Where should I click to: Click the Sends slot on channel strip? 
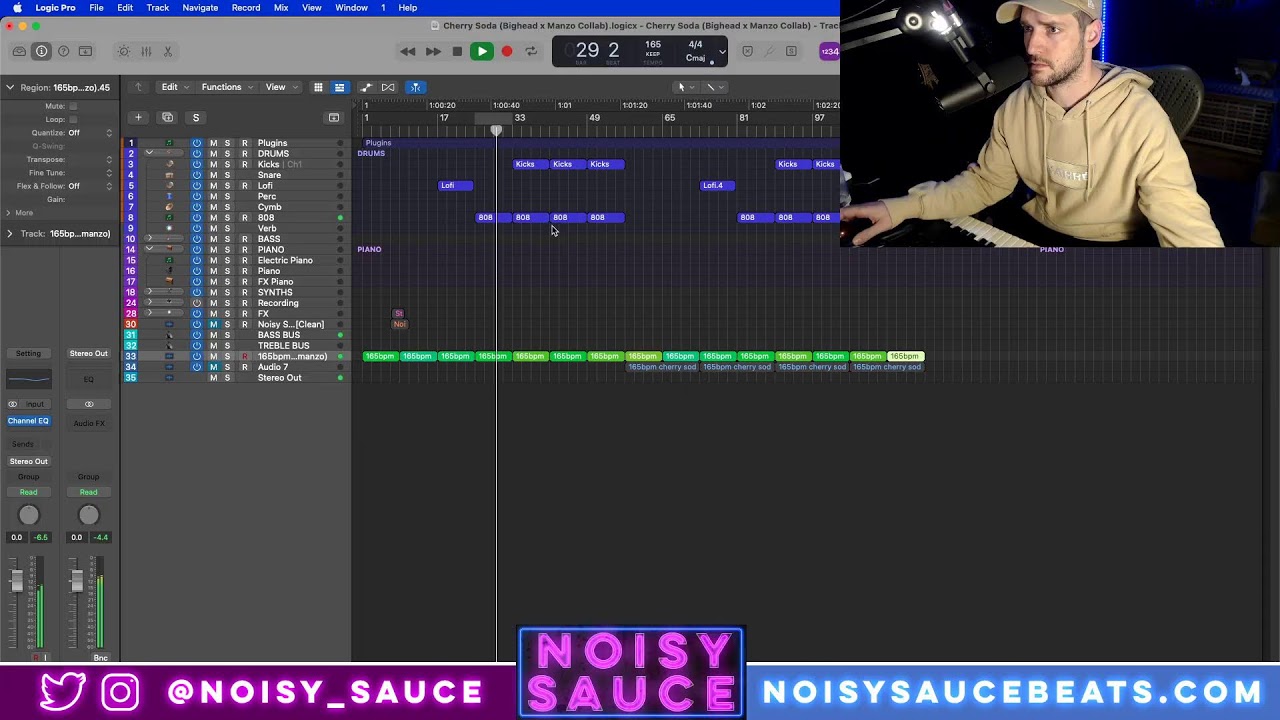pyautogui.click(x=23, y=444)
